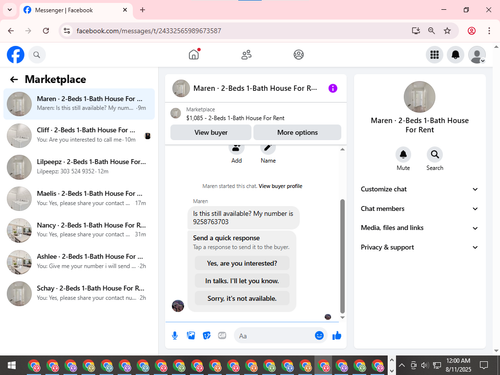Click the browser Back arrow
The image size is (500, 375).
11,31
